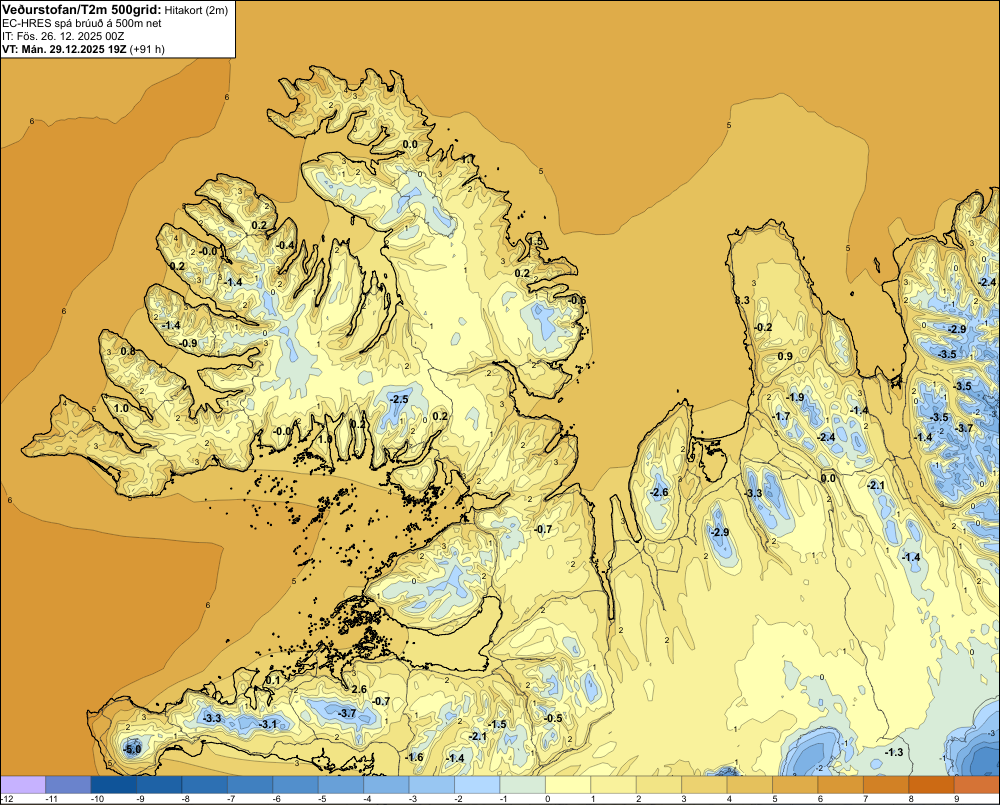Click the 2.6 temperature reading
Screen dimensions: 1000x805
point(359,689)
